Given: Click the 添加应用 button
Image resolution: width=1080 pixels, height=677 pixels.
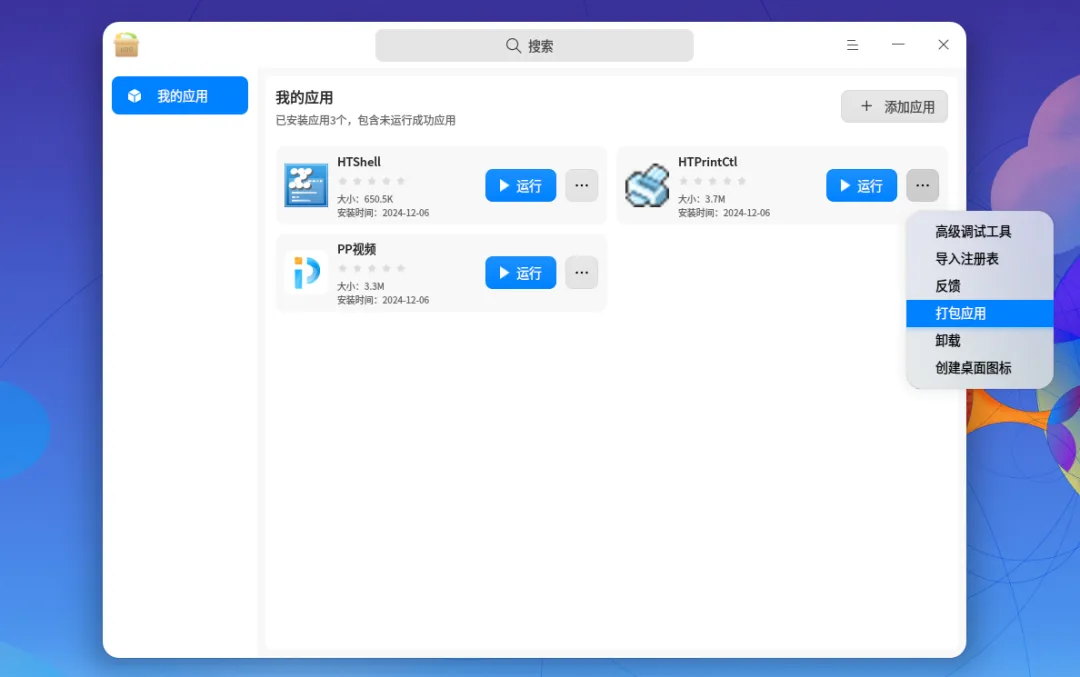Looking at the screenshot, I should point(894,107).
